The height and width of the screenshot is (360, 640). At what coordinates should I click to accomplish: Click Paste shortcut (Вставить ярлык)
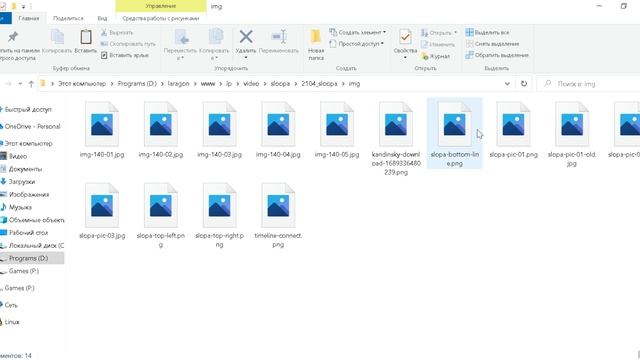124,55
